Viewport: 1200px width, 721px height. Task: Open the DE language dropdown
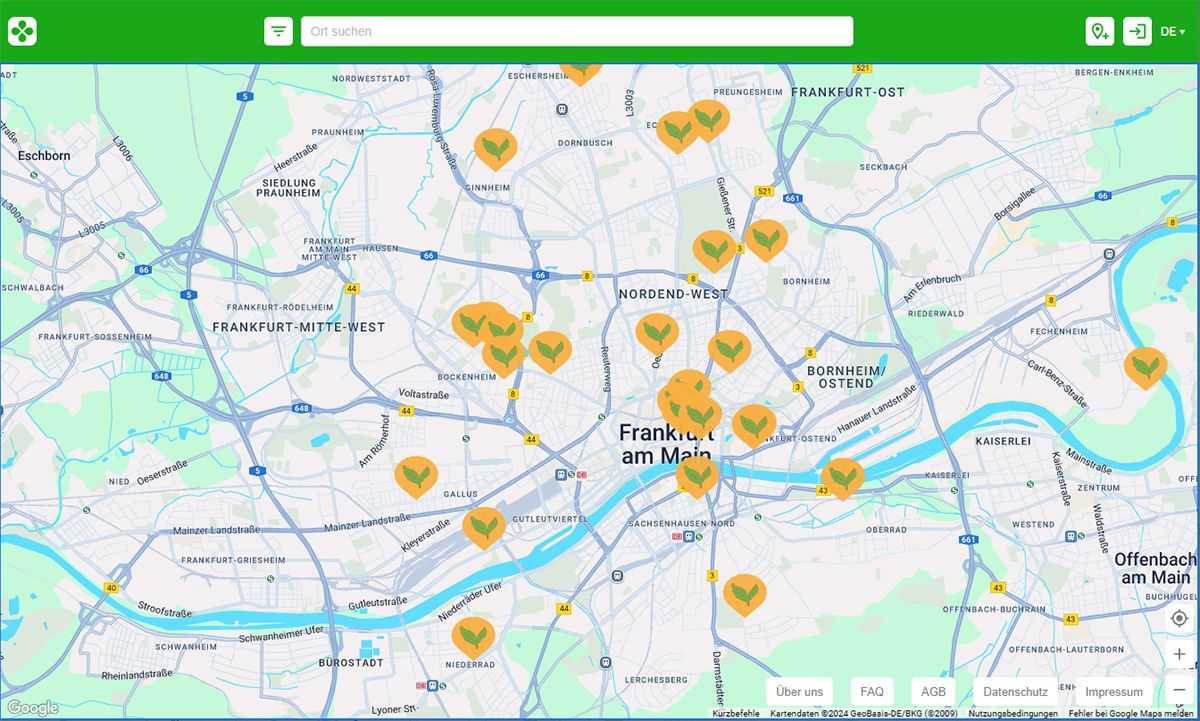[1172, 31]
